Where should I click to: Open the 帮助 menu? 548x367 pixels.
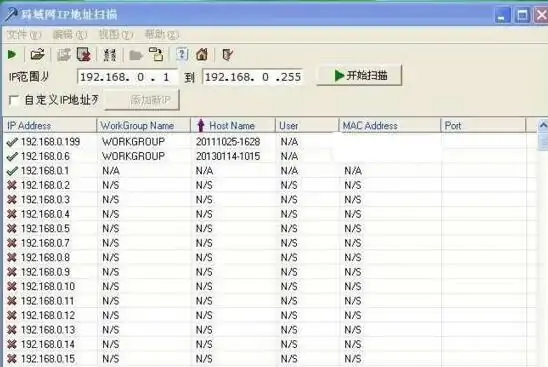point(161,35)
